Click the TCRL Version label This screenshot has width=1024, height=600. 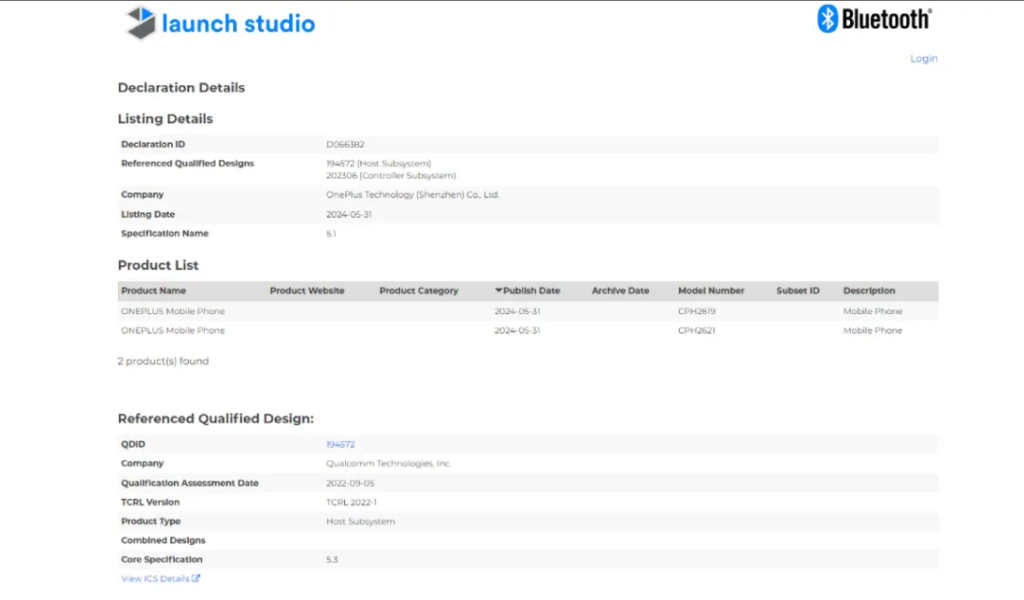tap(150, 503)
